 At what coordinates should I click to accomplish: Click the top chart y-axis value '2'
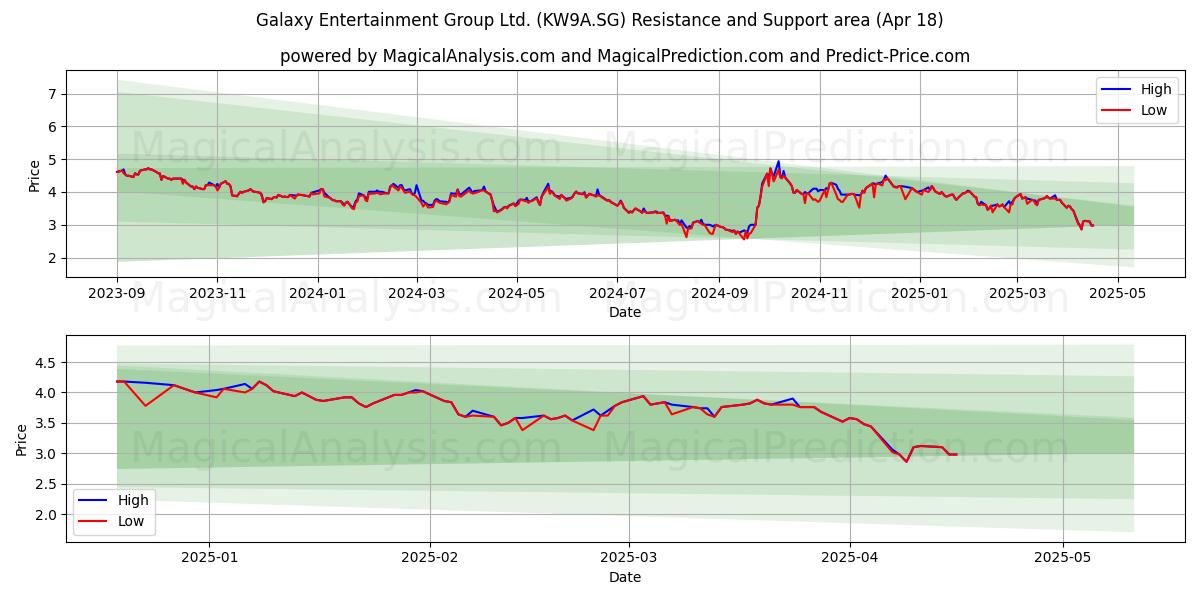(54, 258)
